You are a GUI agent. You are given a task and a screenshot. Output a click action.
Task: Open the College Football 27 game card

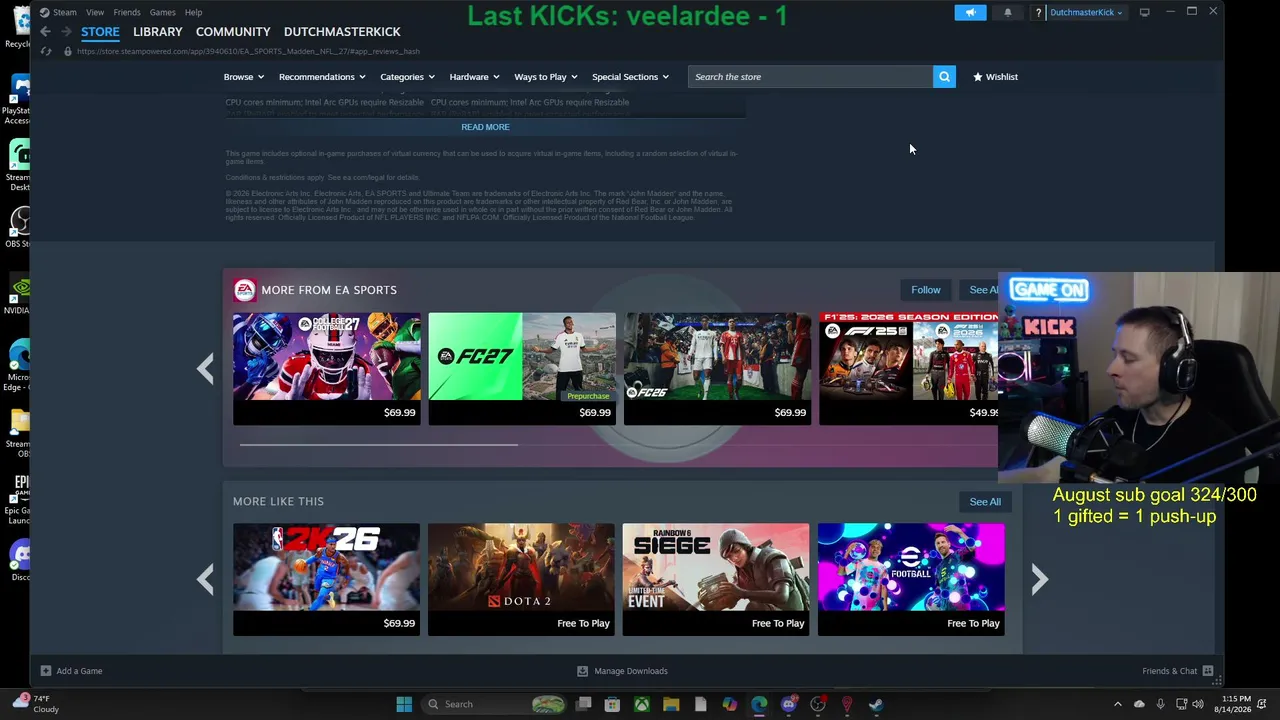[x=327, y=369]
